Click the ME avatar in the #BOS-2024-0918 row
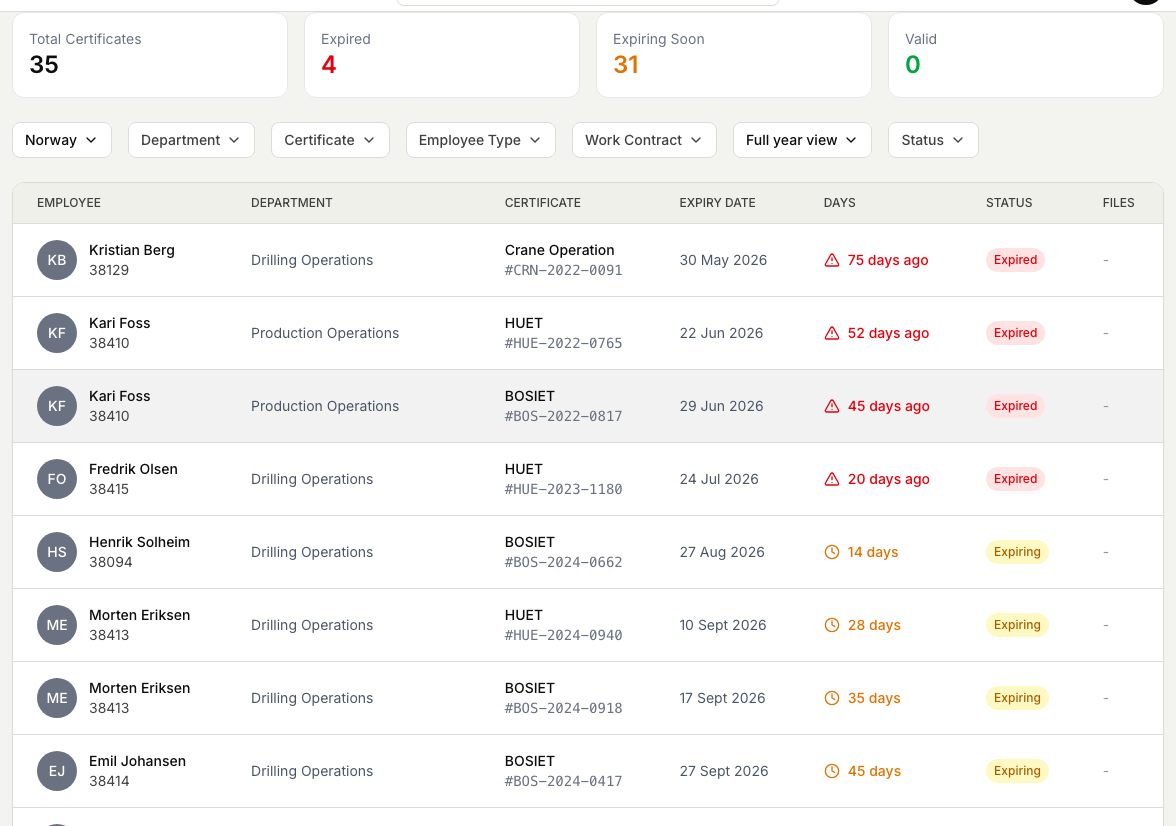Screen dimensions: 1176x826 pos(57,698)
